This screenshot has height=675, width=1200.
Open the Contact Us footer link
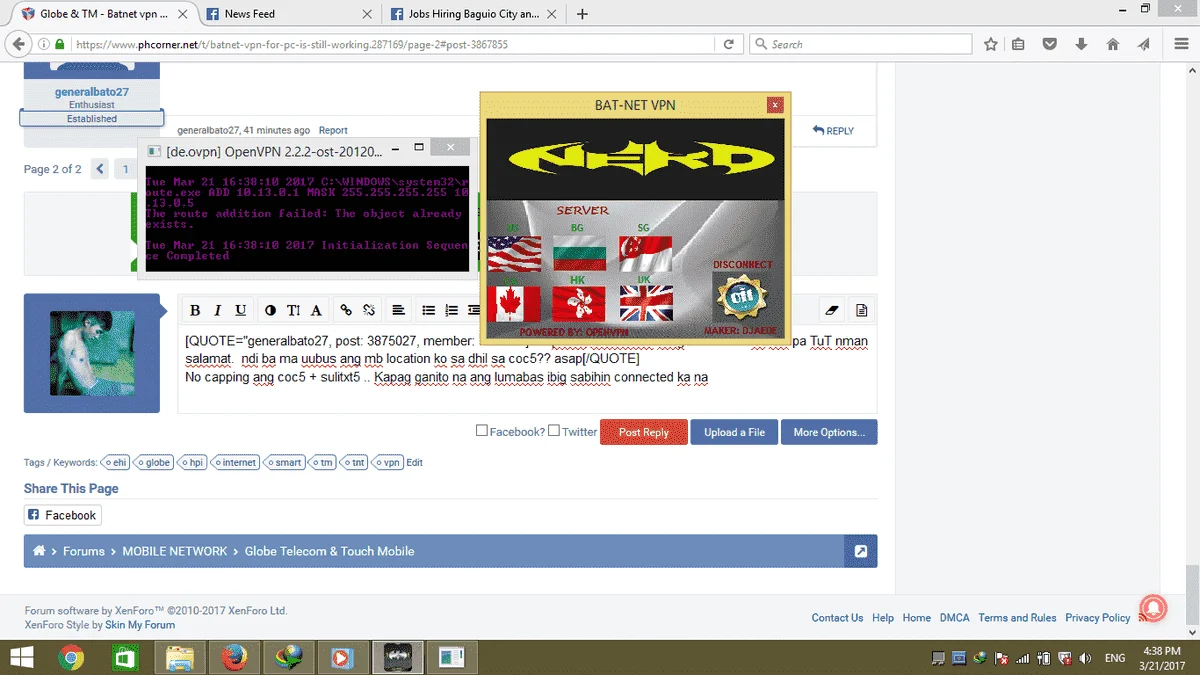coord(837,618)
